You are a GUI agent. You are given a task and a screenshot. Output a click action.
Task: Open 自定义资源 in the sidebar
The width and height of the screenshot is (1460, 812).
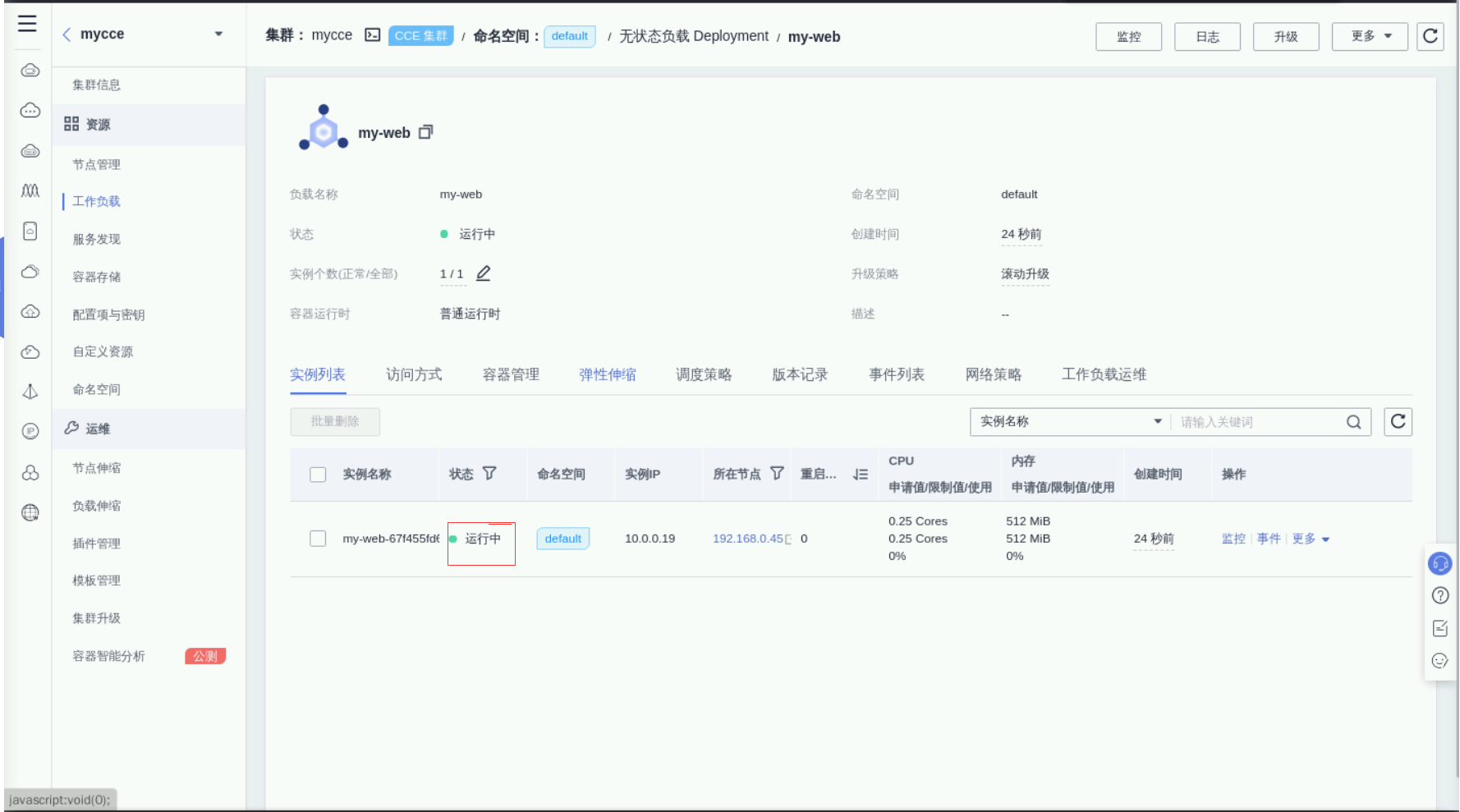tap(103, 351)
